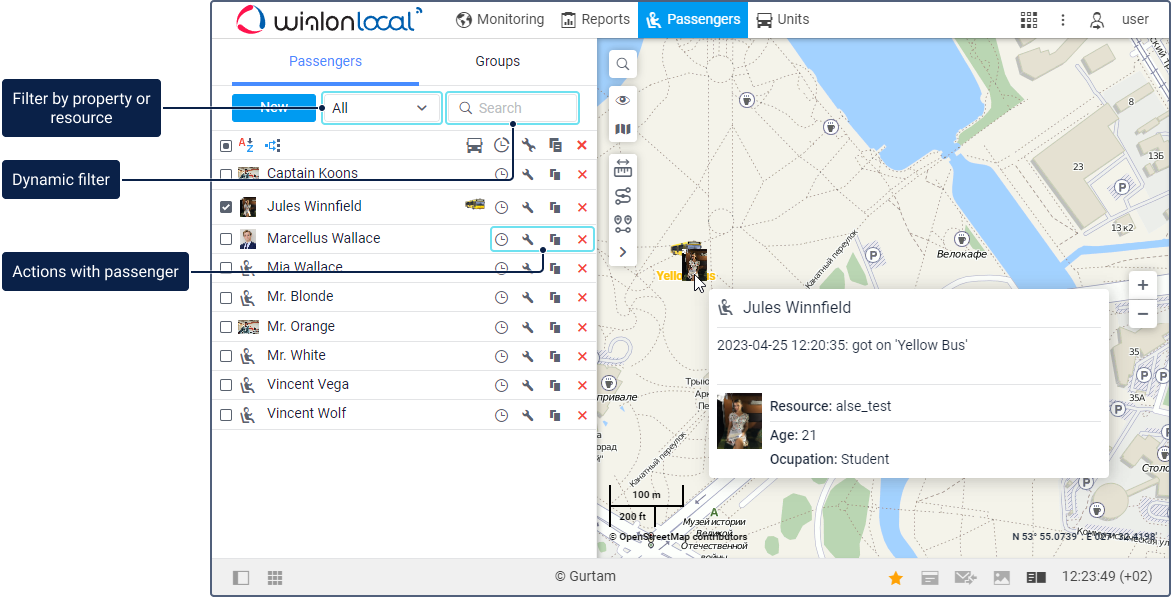
Task: Click the header copy icon
Action: click(x=555, y=146)
